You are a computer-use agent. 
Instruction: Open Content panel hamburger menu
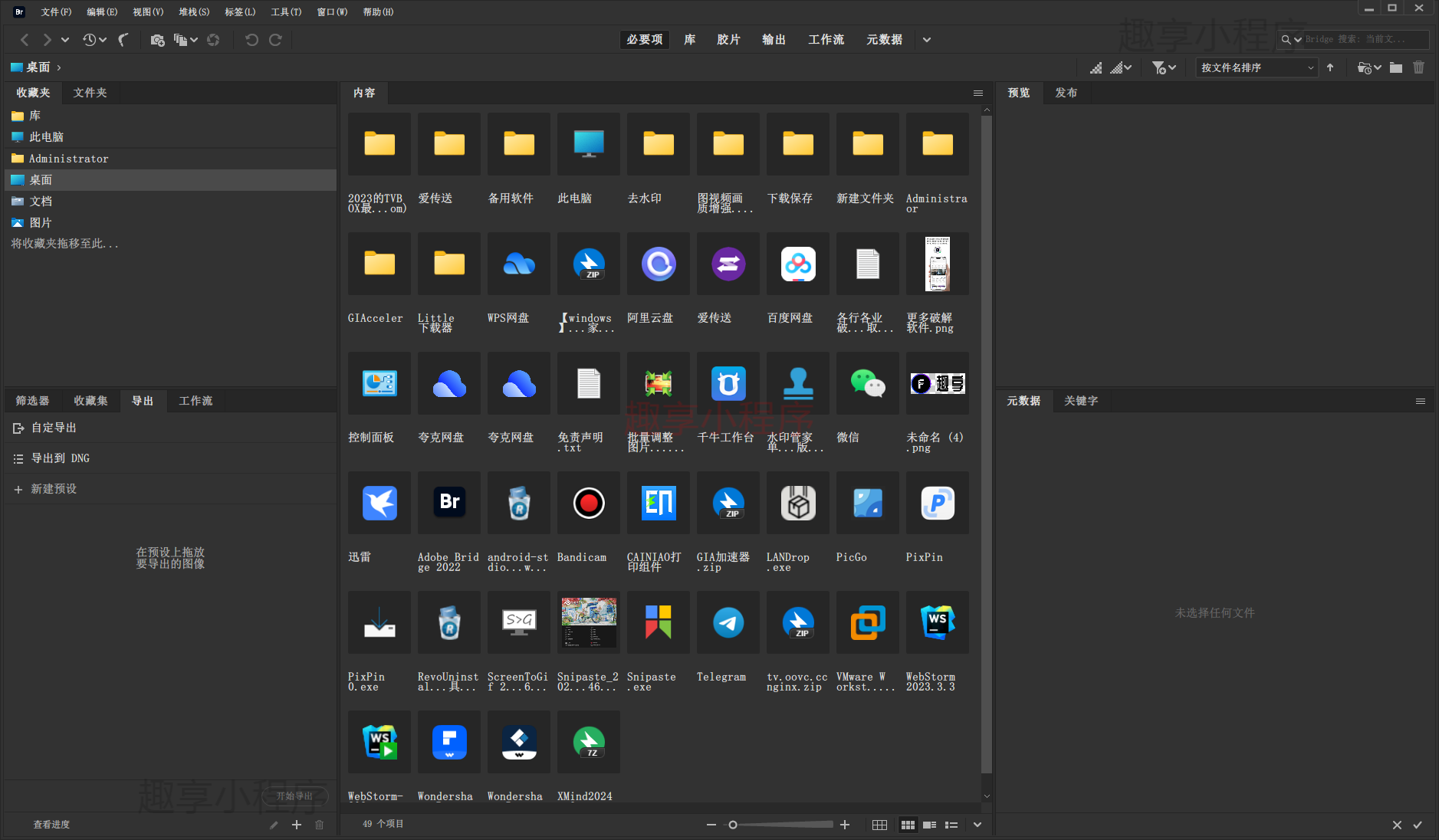click(x=978, y=93)
